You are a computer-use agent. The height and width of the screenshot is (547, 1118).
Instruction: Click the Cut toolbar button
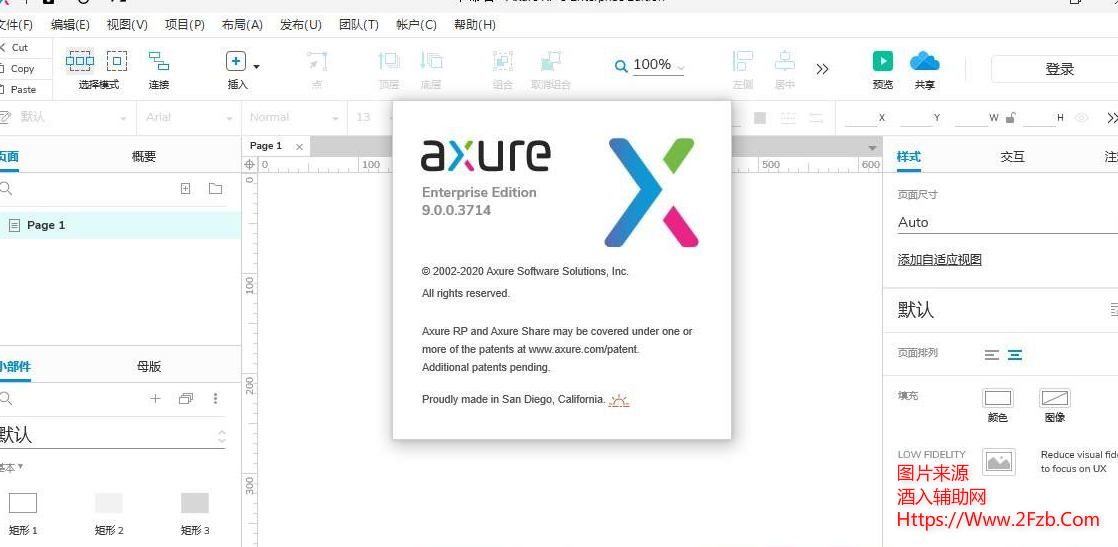pyautogui.click(x=14, y=48)
